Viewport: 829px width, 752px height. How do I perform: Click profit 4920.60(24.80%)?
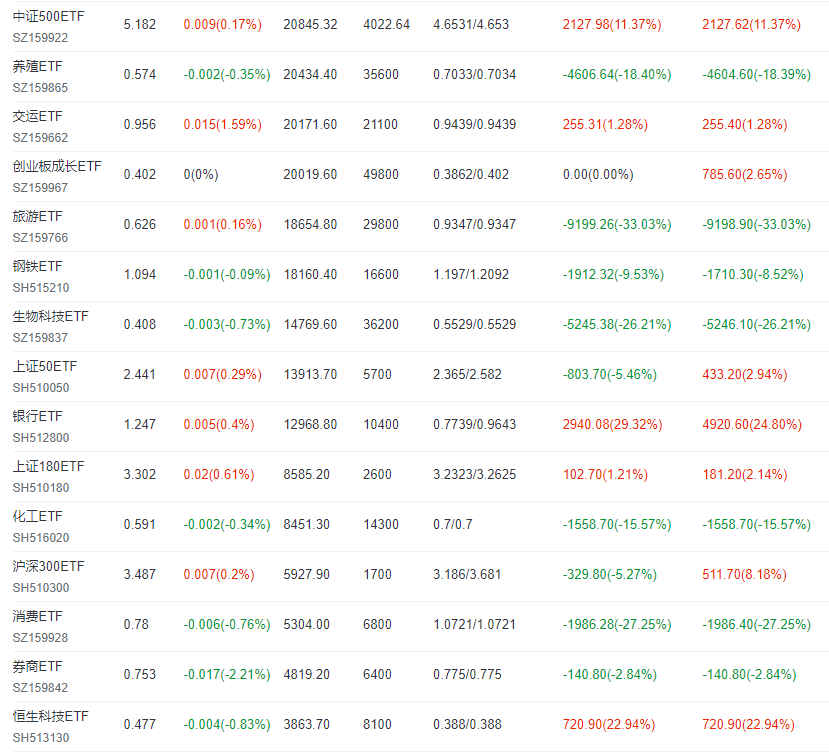coord(752,424)
